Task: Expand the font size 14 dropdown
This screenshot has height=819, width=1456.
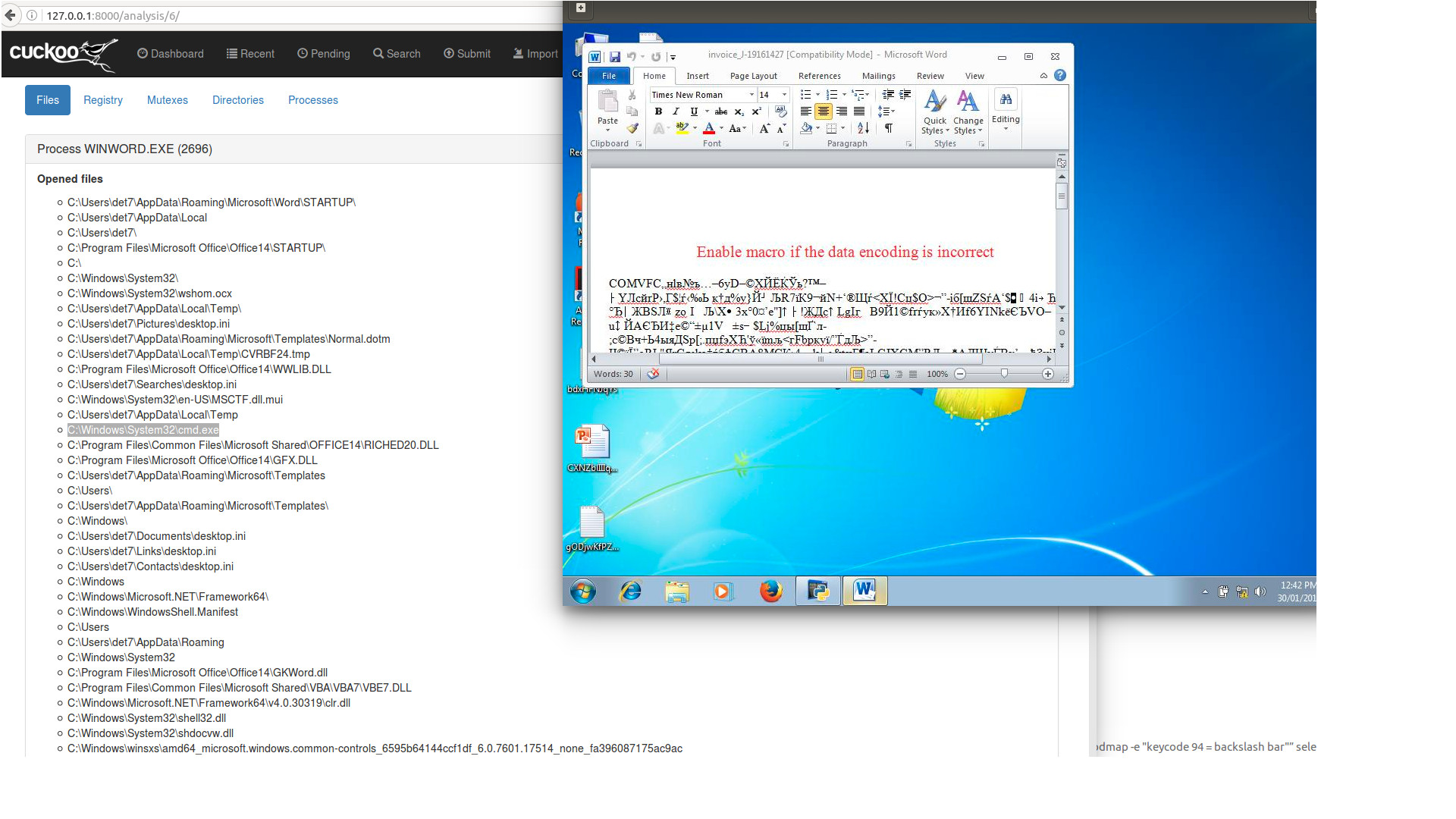Action: pyautogui.click(x=784, y=95)
